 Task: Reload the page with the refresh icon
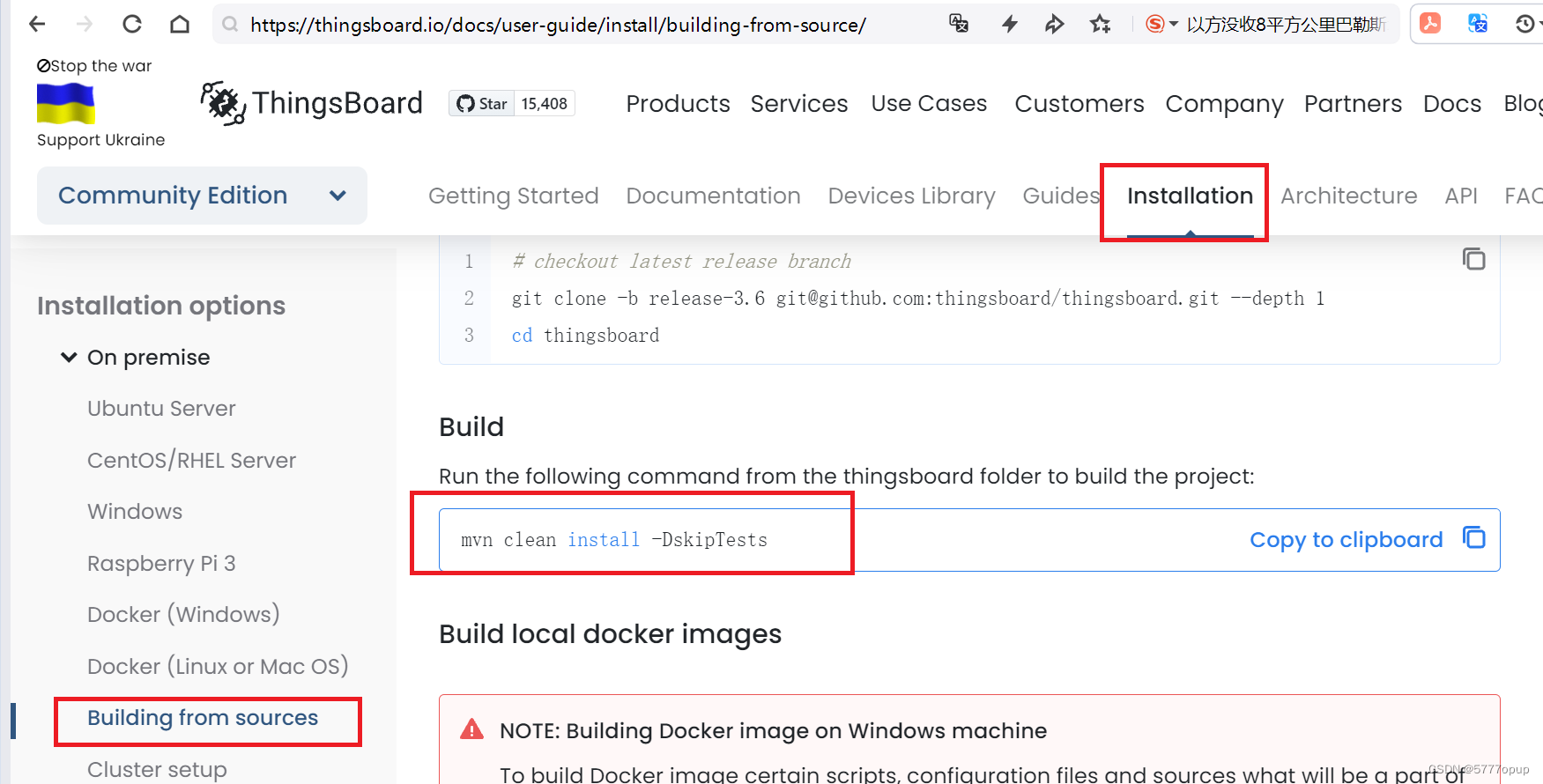click(132, 24)
